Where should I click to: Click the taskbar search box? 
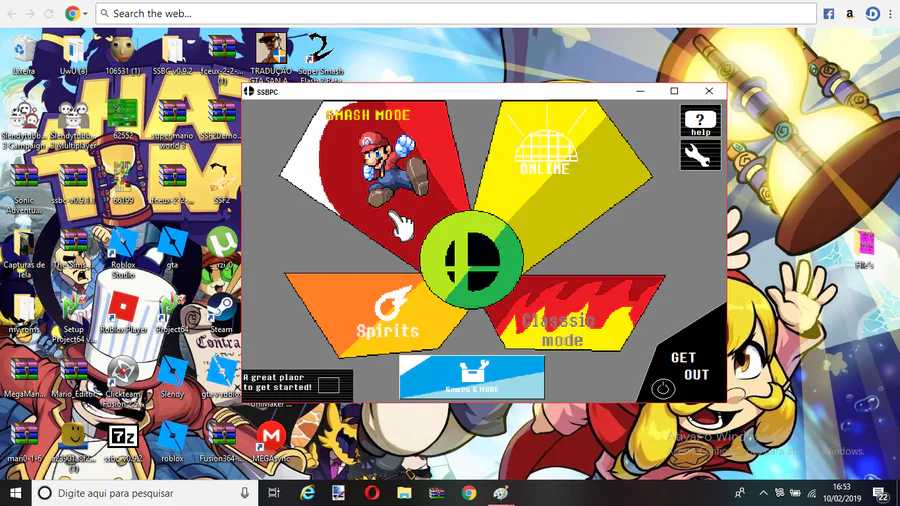click(145, 493)
